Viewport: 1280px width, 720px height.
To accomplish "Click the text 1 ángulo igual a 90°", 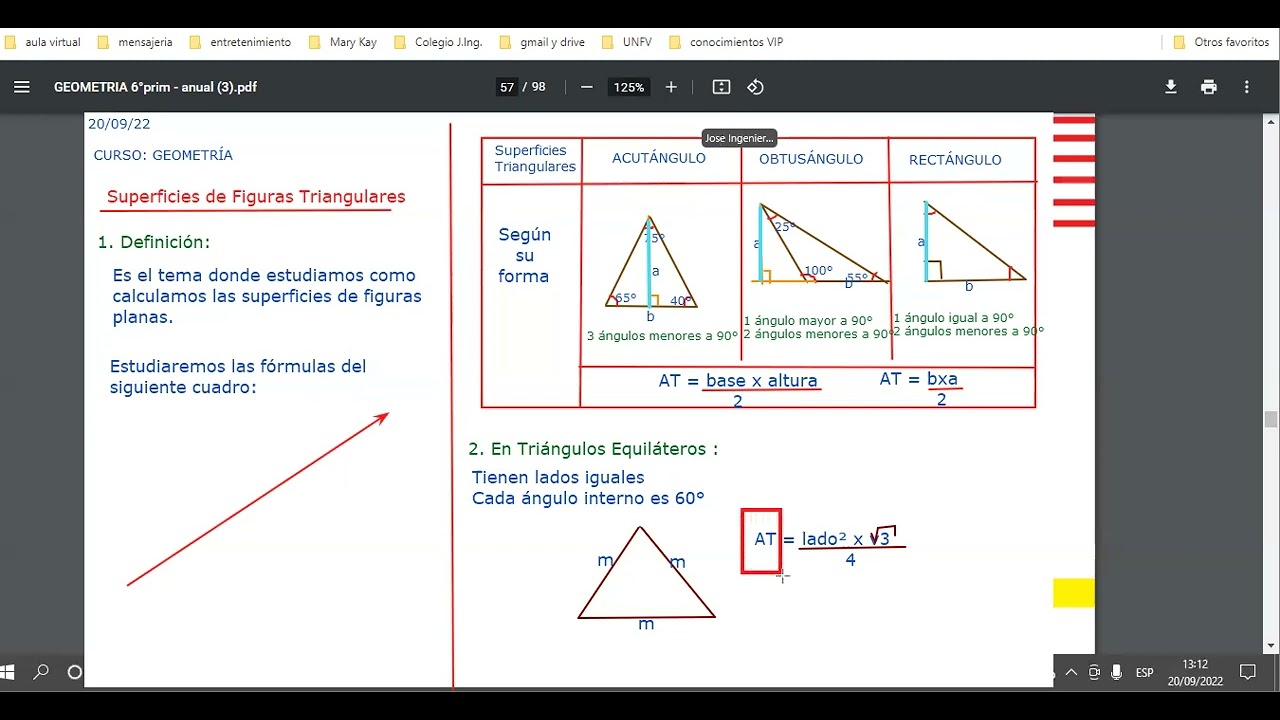I will [x=953, y=318].
